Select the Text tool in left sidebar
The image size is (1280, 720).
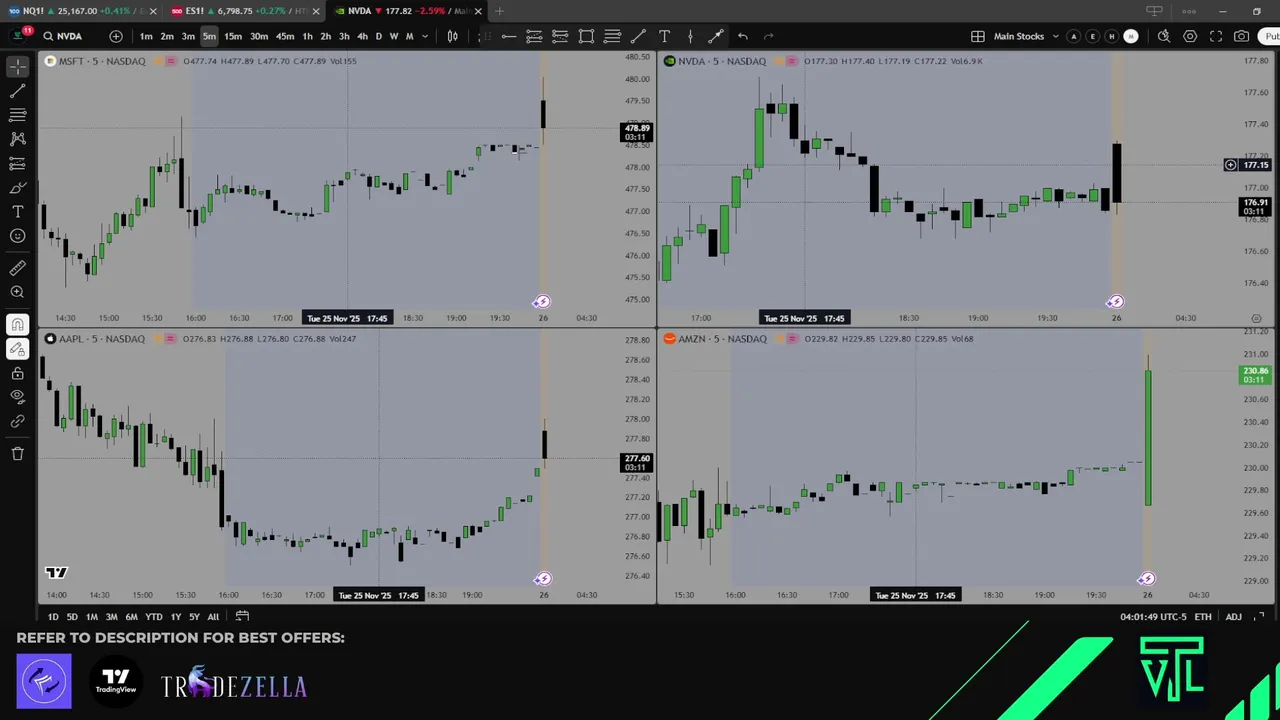point(18,212)
